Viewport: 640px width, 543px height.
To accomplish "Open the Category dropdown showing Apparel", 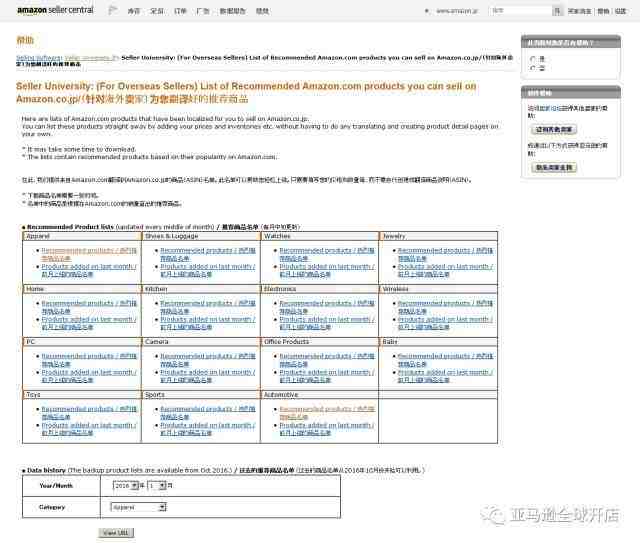I will pyautogui.click(x=138, y=507).
